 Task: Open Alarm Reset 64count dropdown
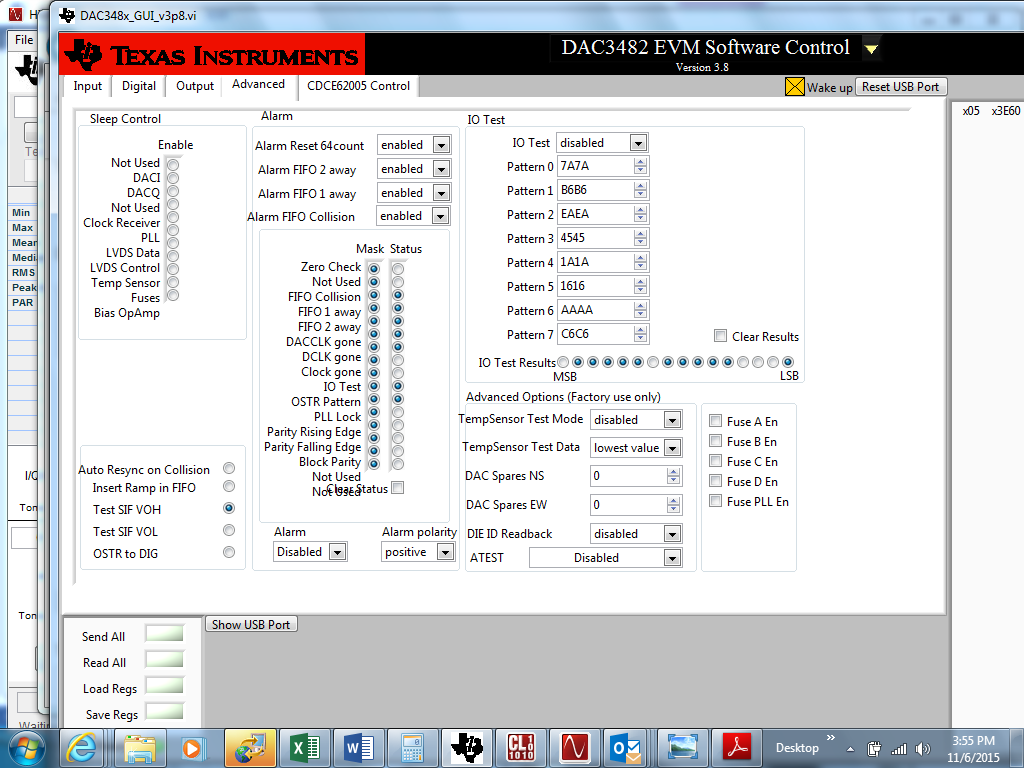click(x=441, y=145)
